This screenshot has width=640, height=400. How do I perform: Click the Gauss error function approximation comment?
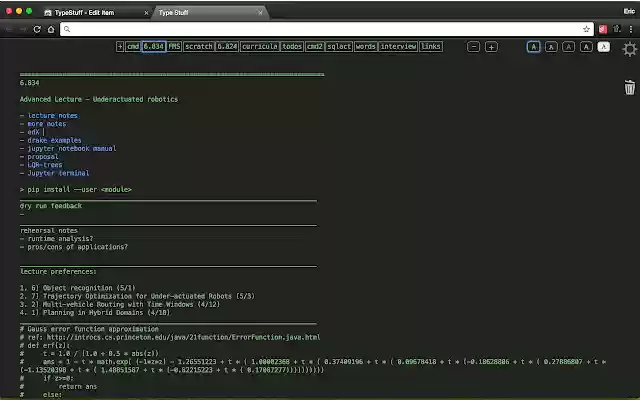point(89,329)
